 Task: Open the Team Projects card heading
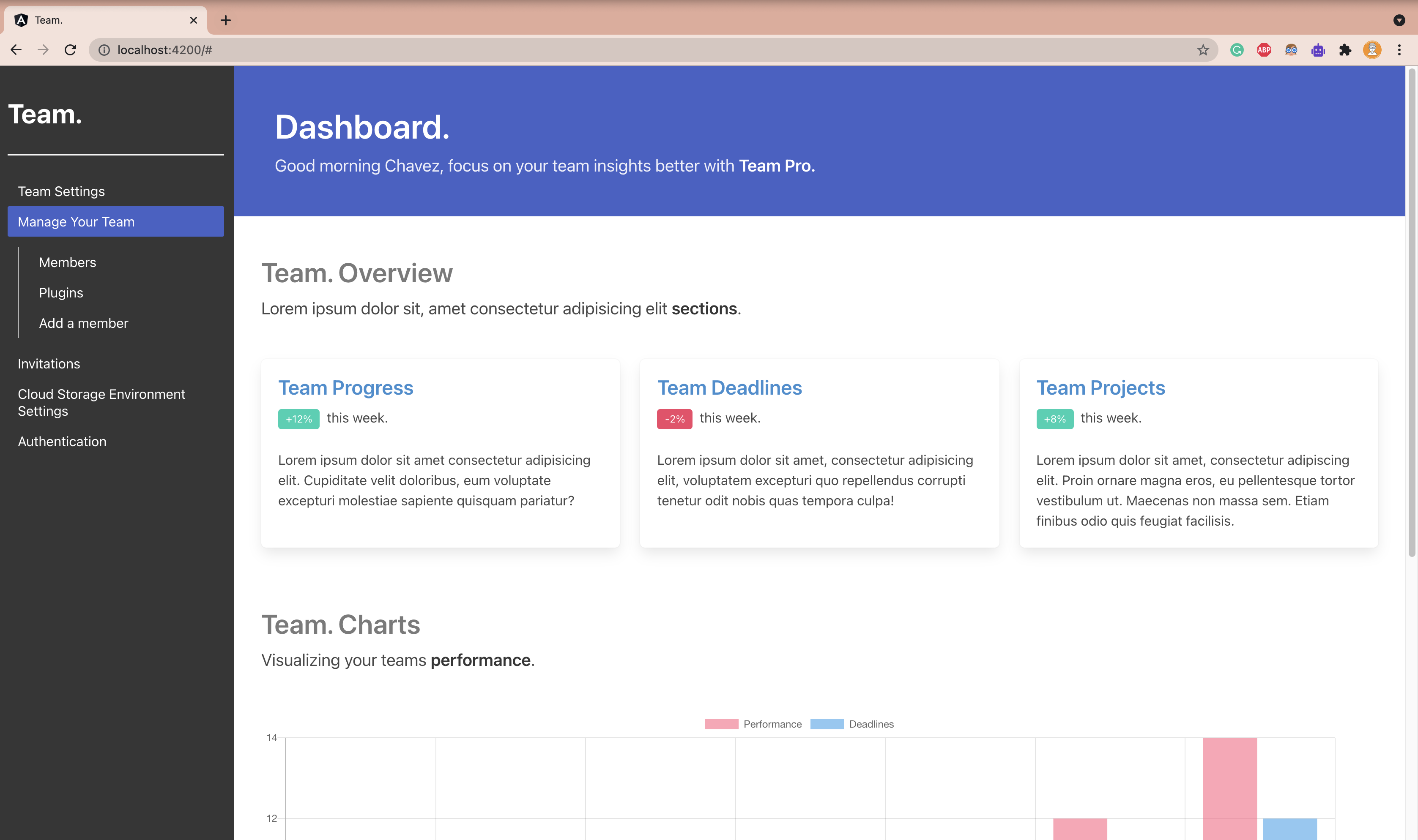point(1100,388)
